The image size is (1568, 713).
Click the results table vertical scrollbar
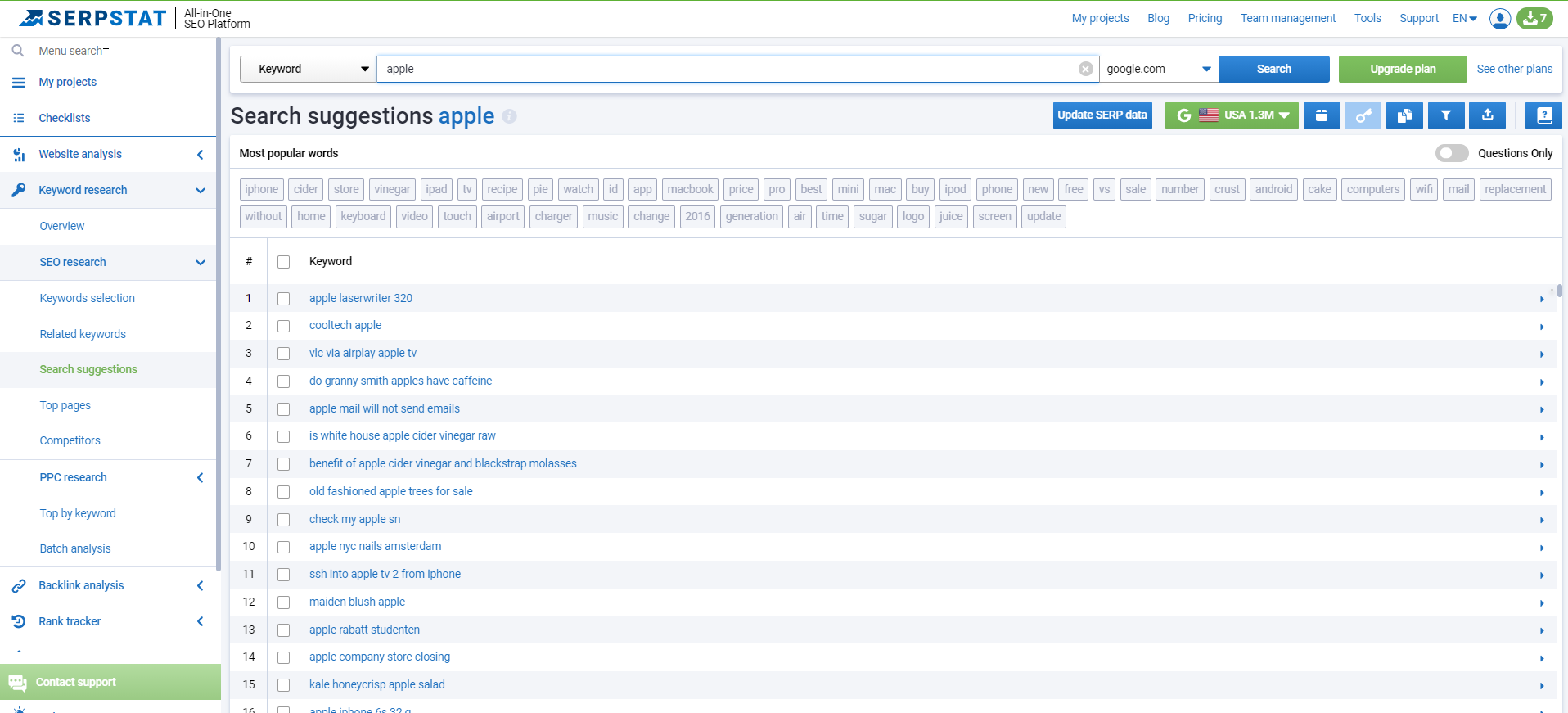click(1560, 291)
